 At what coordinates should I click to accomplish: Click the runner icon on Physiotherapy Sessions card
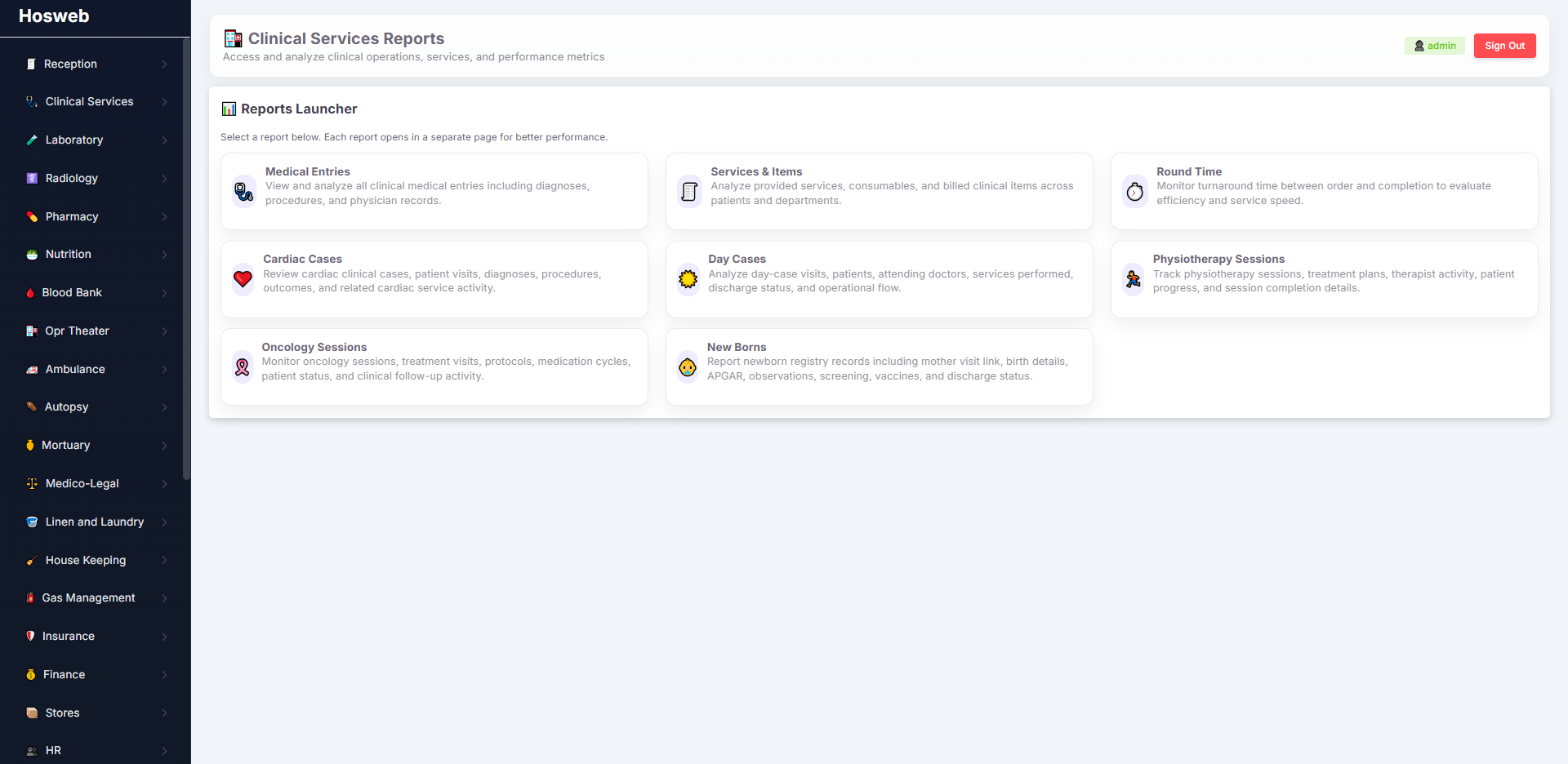[1133, 279]
